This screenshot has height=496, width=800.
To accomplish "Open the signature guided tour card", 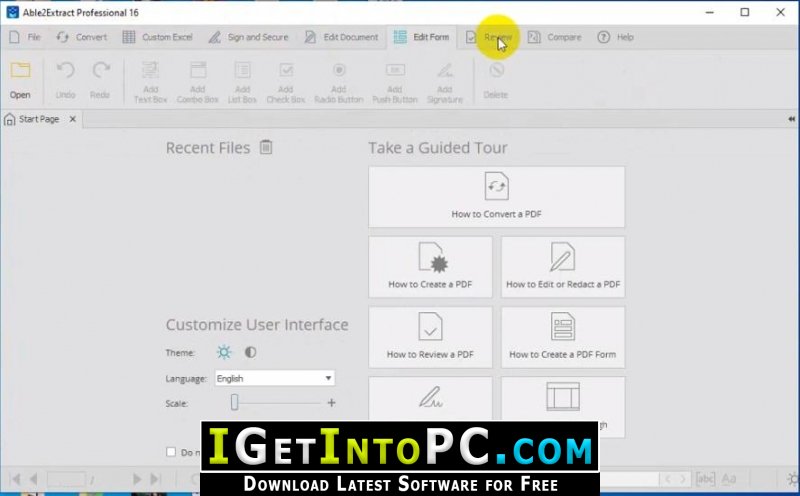I will point(430,399).
